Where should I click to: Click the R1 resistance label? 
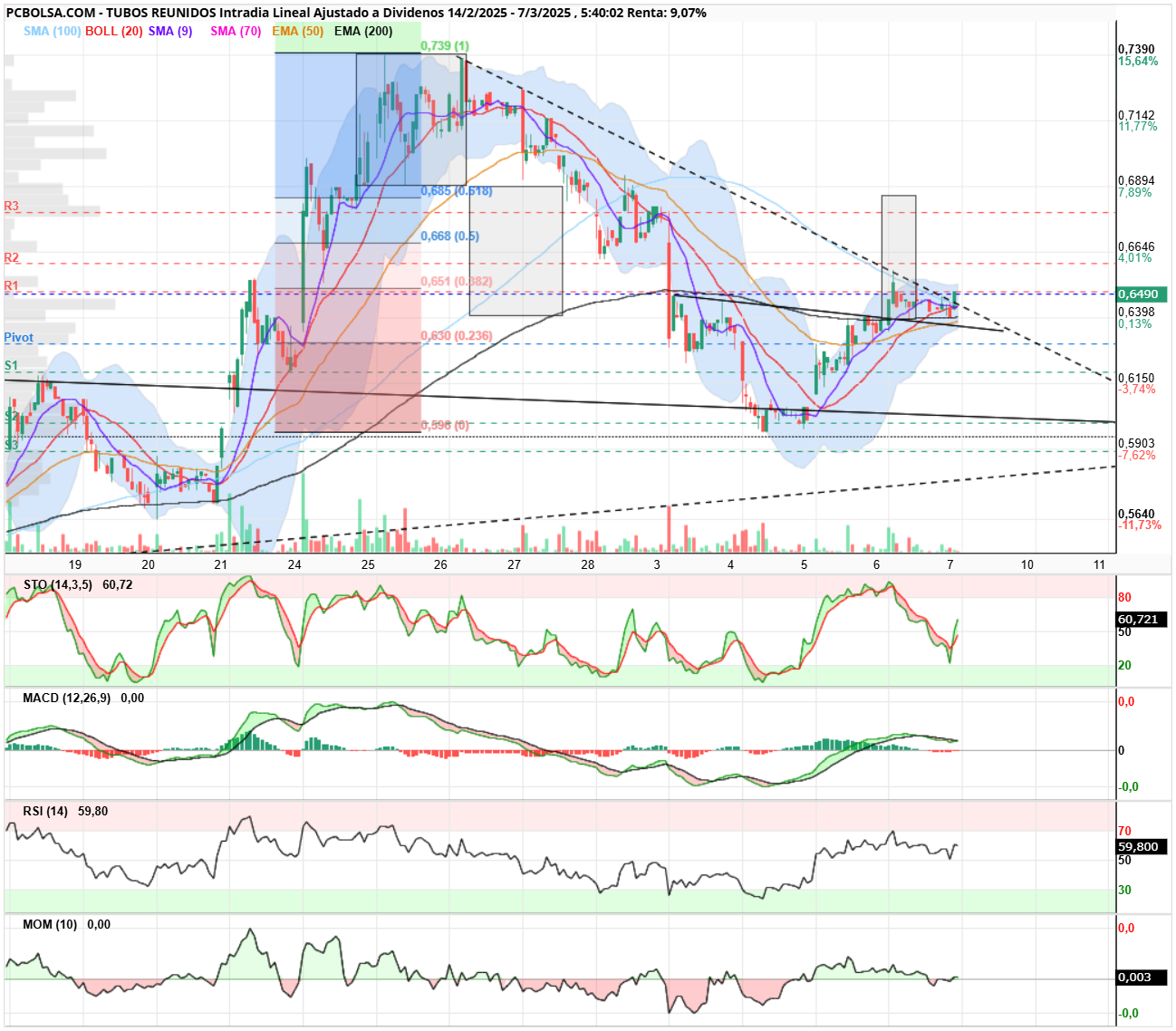(11, 285)
